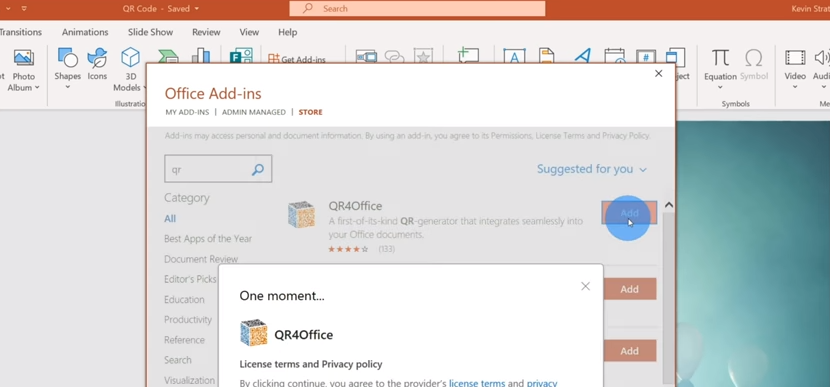Image resolution: width=830 pixels, height=387 pixels.
Task: Click the Slide Number icon
Action: click(646, 56)
